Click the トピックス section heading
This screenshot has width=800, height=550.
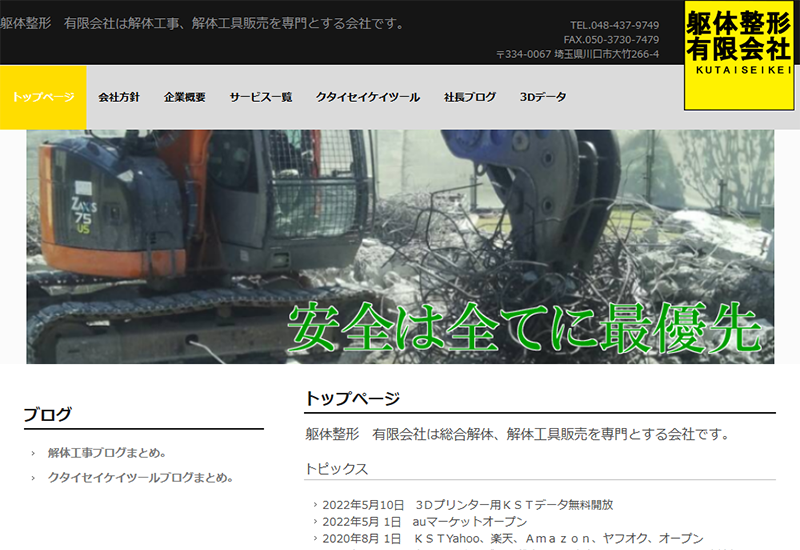click(x=336, y=469)
